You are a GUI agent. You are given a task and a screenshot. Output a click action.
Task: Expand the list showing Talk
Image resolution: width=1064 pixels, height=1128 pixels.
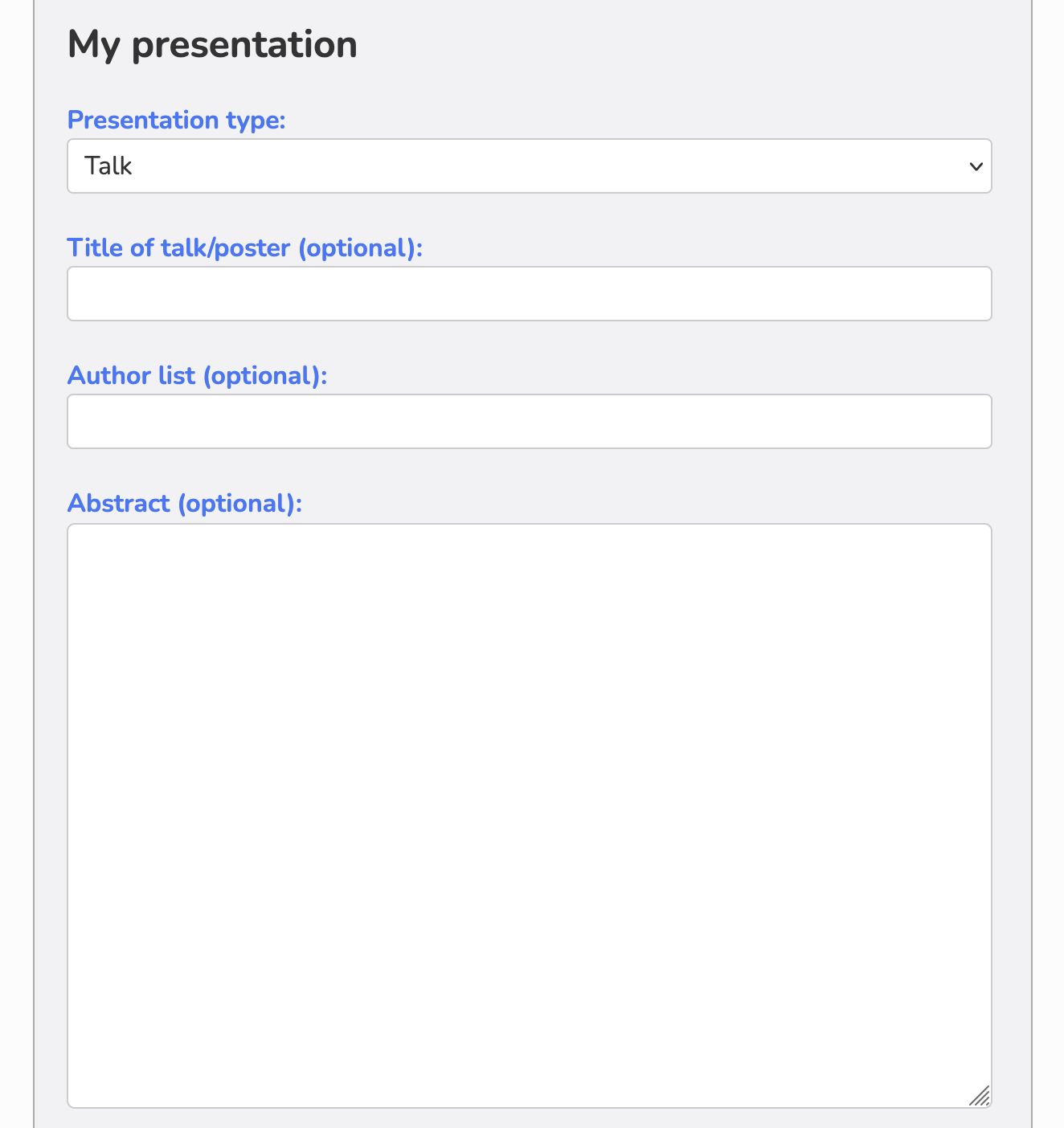click(x=530, y=166)
